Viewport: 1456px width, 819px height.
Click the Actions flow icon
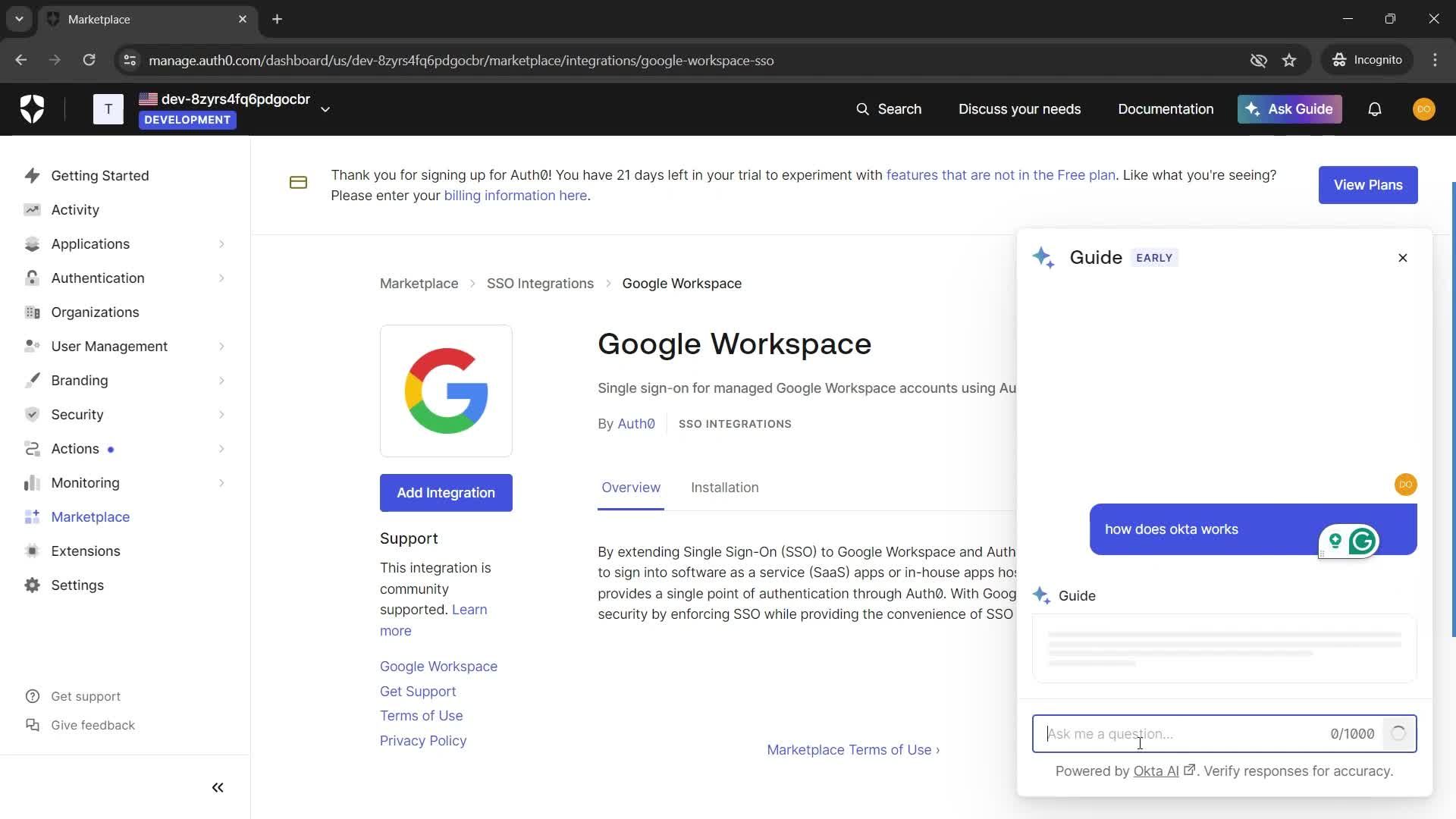(32, 449)
